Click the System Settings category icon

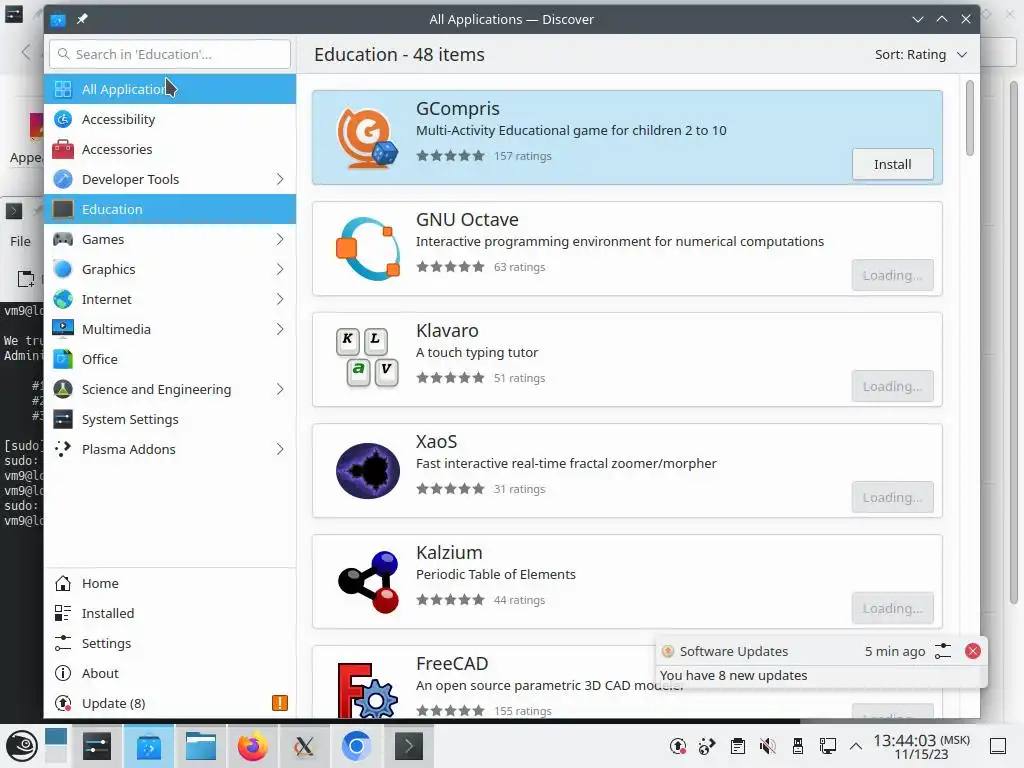[x=63, y=419]
